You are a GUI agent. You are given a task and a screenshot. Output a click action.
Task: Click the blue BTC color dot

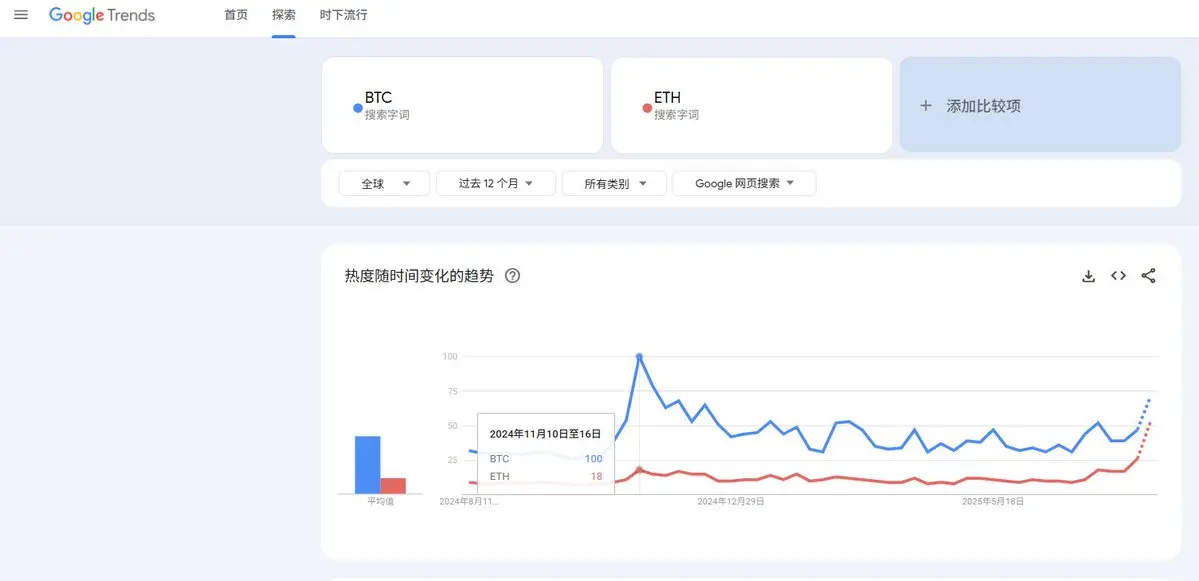point(357,109)
